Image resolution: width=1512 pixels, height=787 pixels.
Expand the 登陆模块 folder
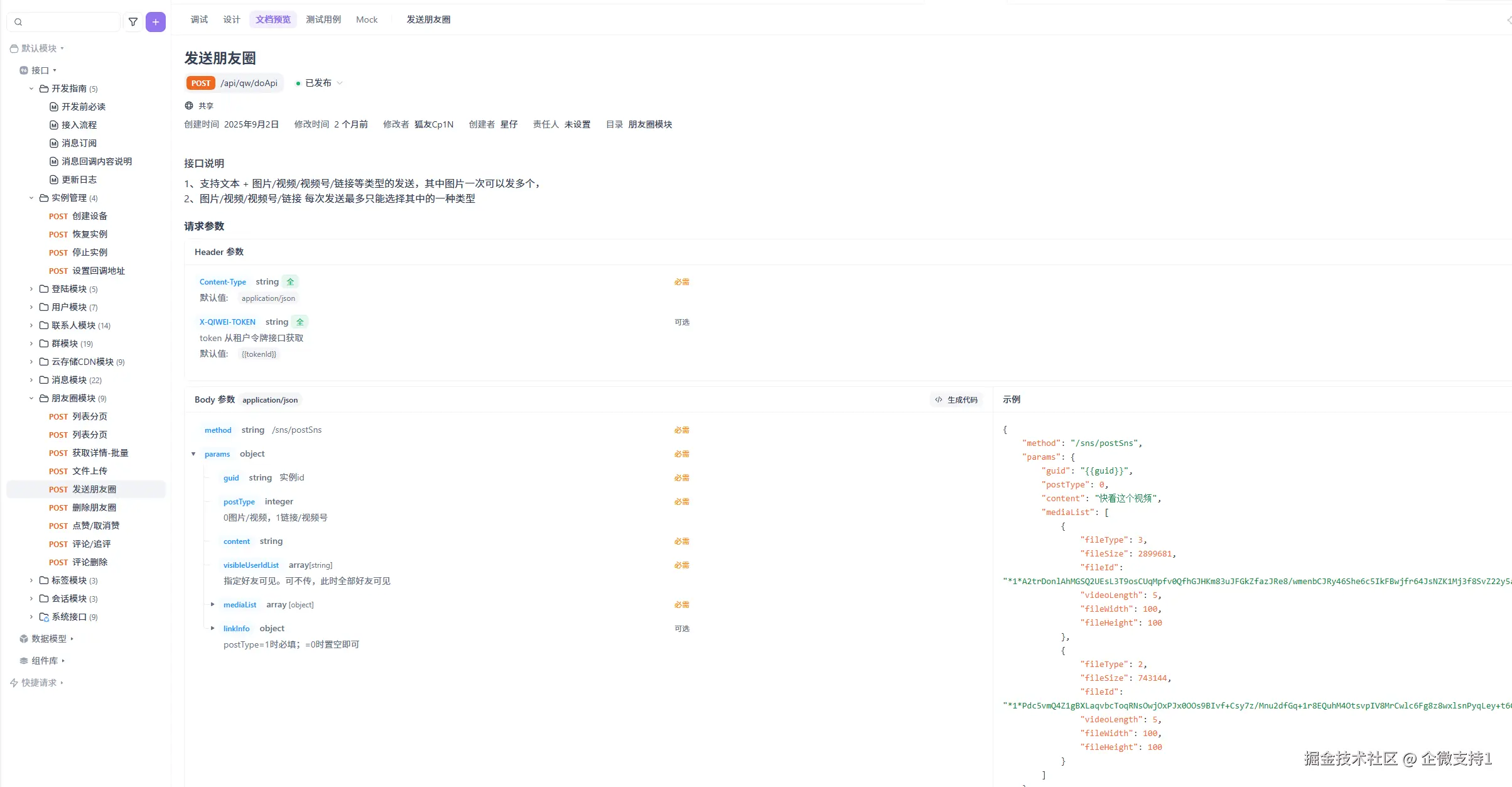(31, 289)
